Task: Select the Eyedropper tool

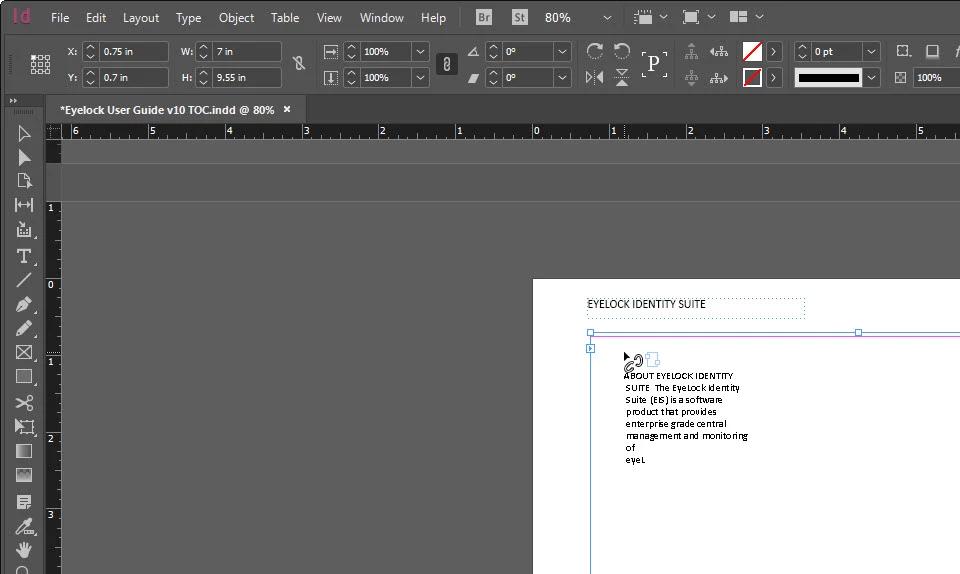Action: 24,526
